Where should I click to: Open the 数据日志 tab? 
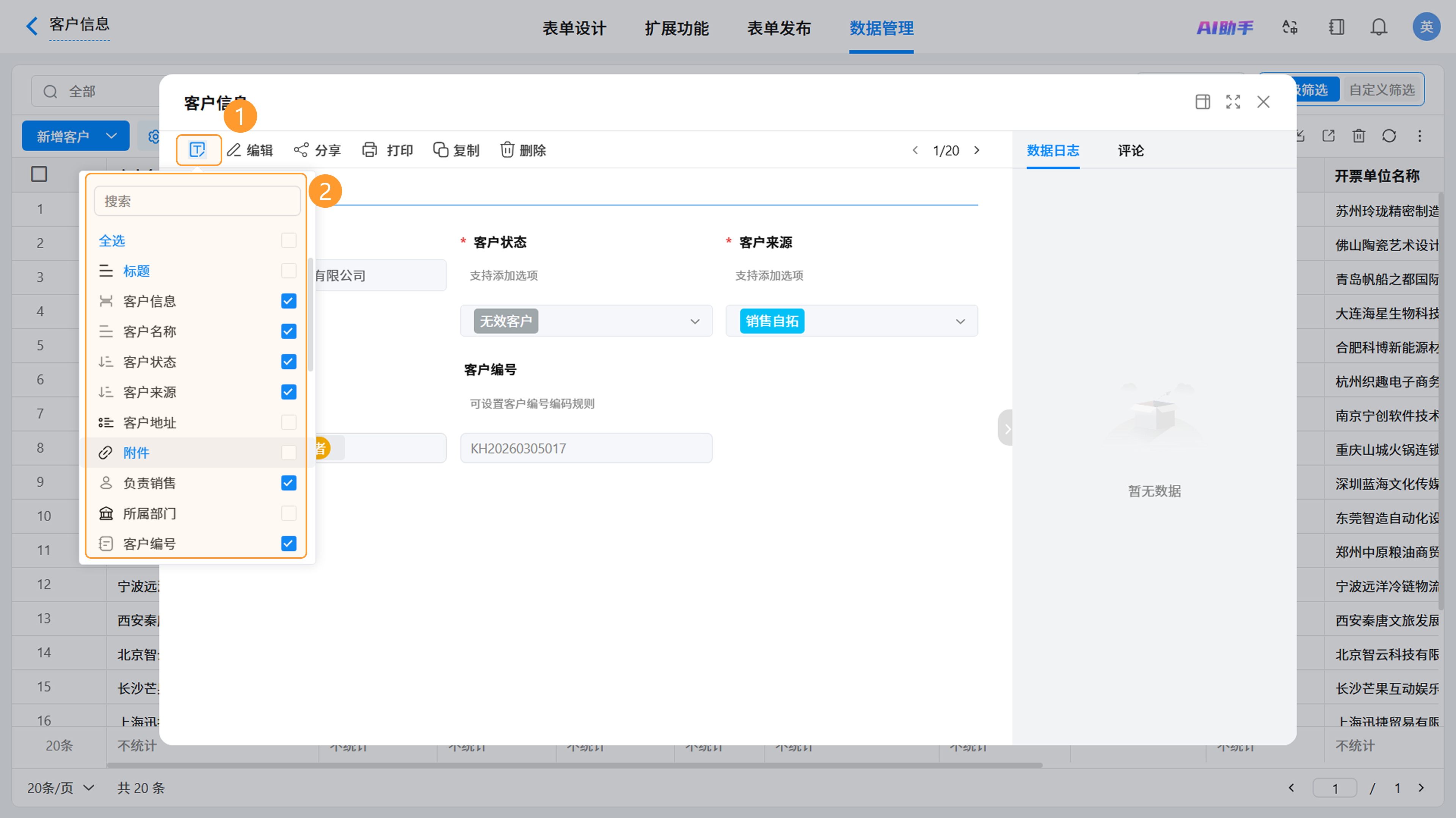(1053, 151)
